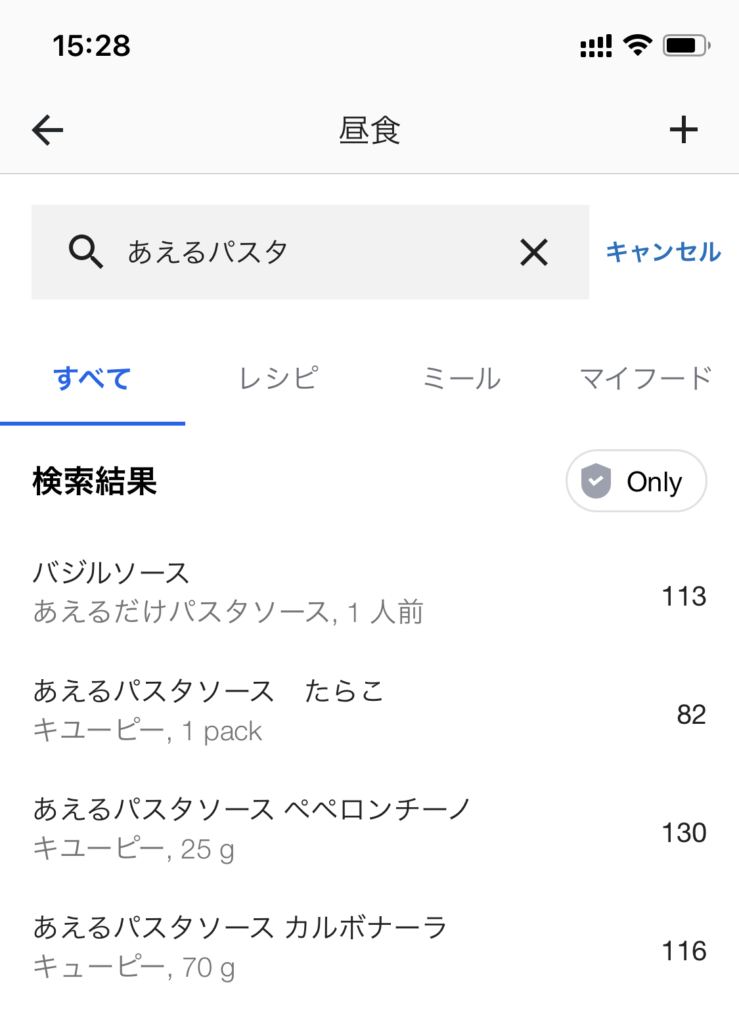Switch to the すべて tab
739x1024 pixels.
point(92,379)
